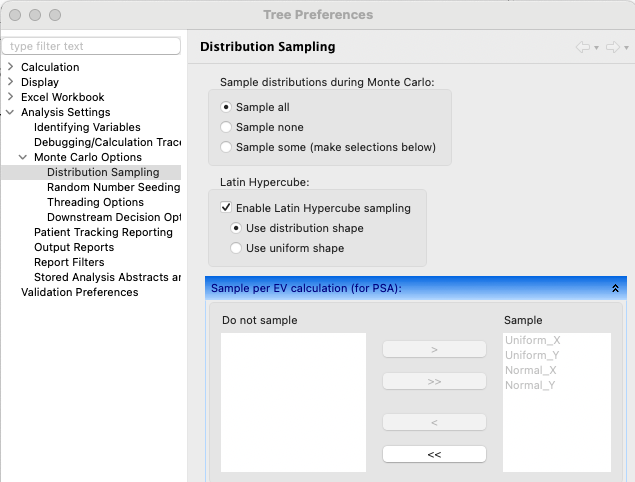
Task: Open Random Number Seeding settings
Action: click(113, 187)
